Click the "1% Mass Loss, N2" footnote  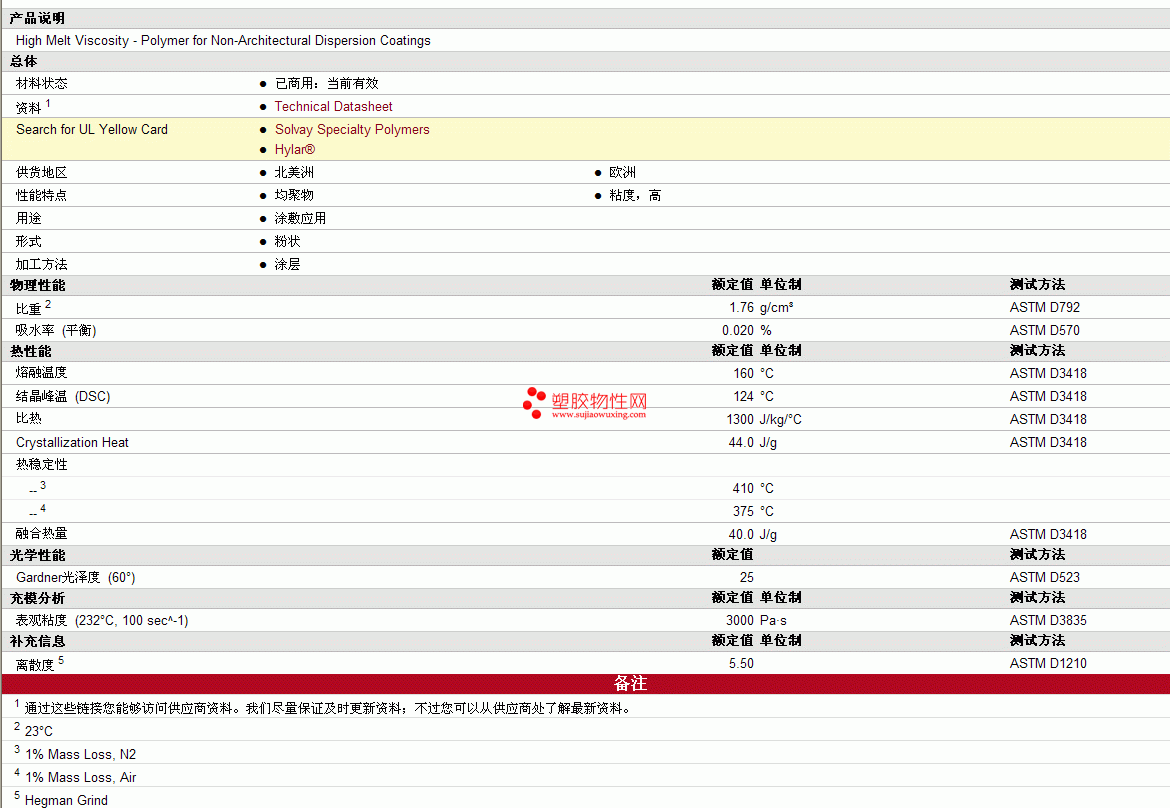[x=81, y=755]
